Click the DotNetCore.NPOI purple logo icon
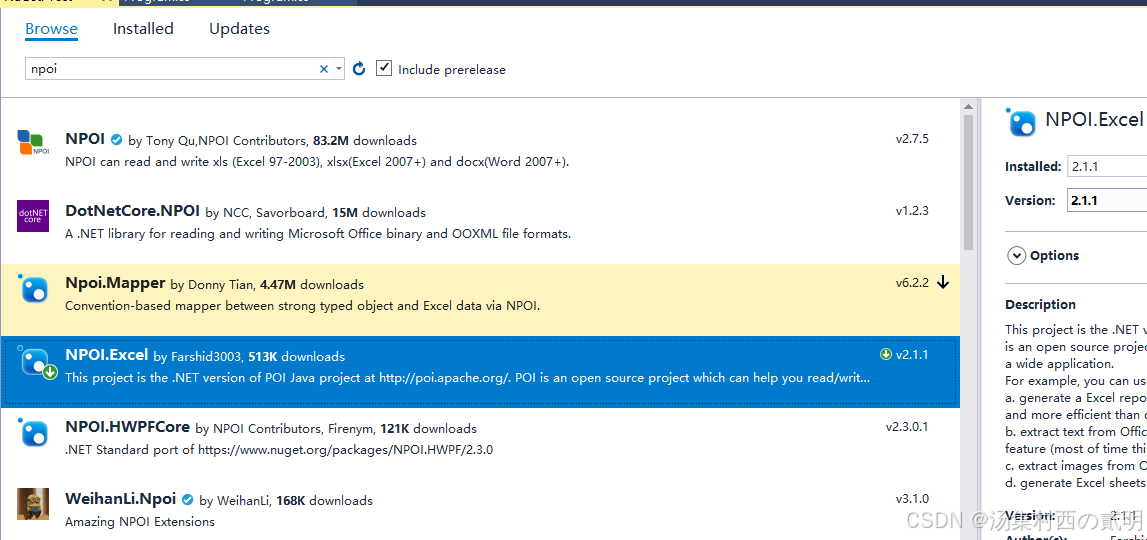 point(33,216)
